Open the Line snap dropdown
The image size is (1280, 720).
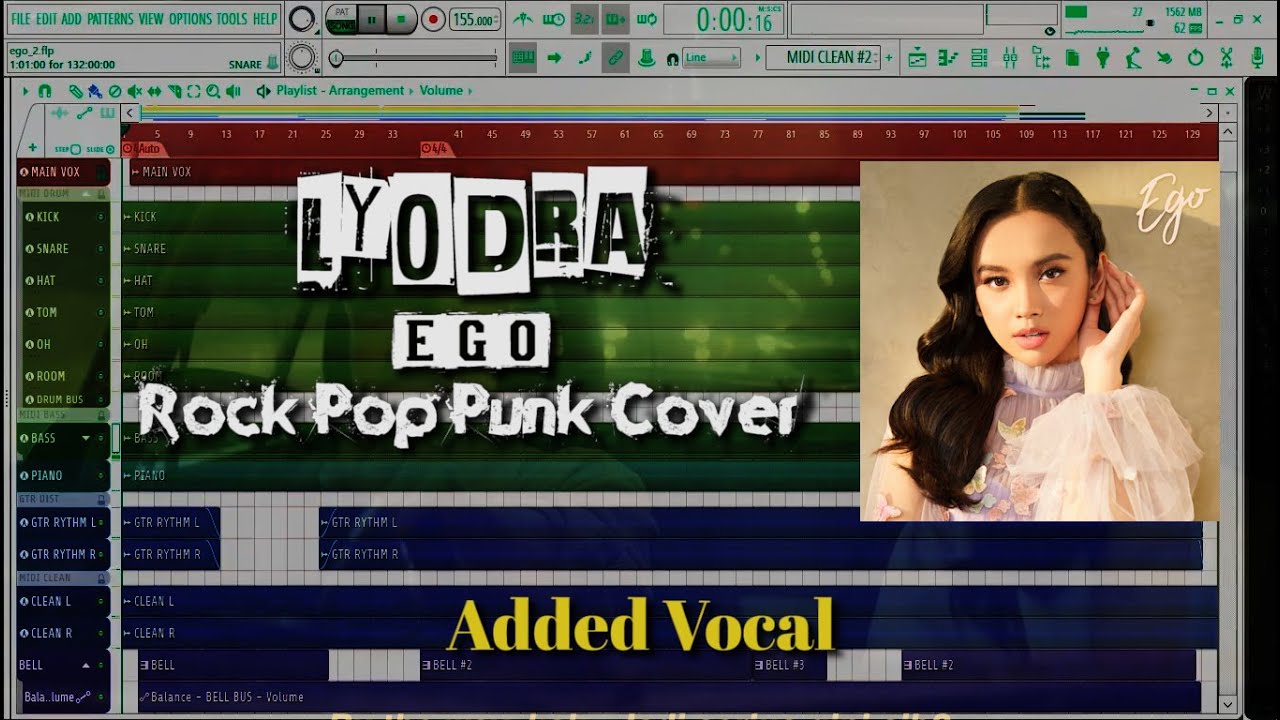tap(711, 58)
